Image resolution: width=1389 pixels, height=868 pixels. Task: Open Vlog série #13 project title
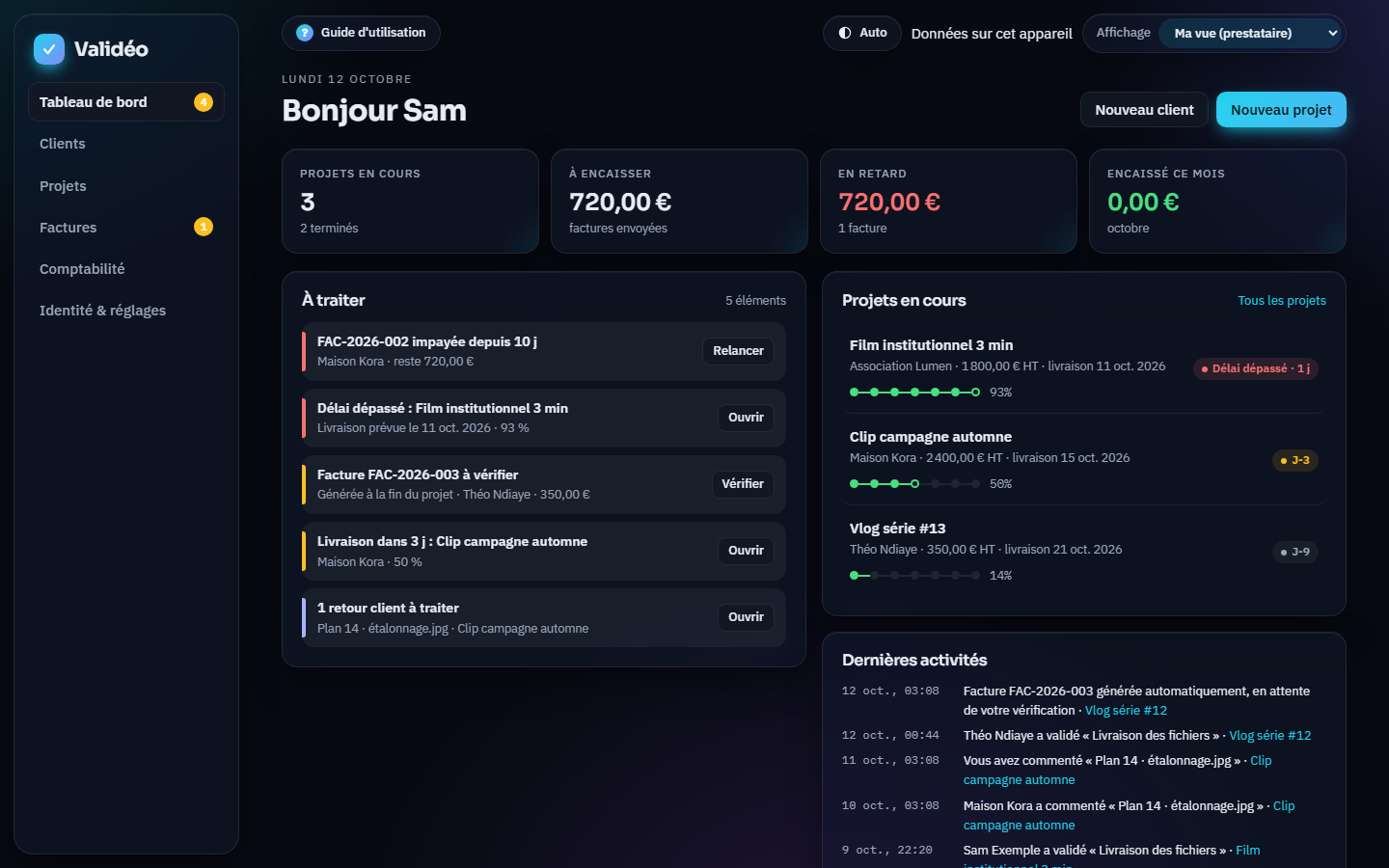pyautogui.click(x=897, y=529)
